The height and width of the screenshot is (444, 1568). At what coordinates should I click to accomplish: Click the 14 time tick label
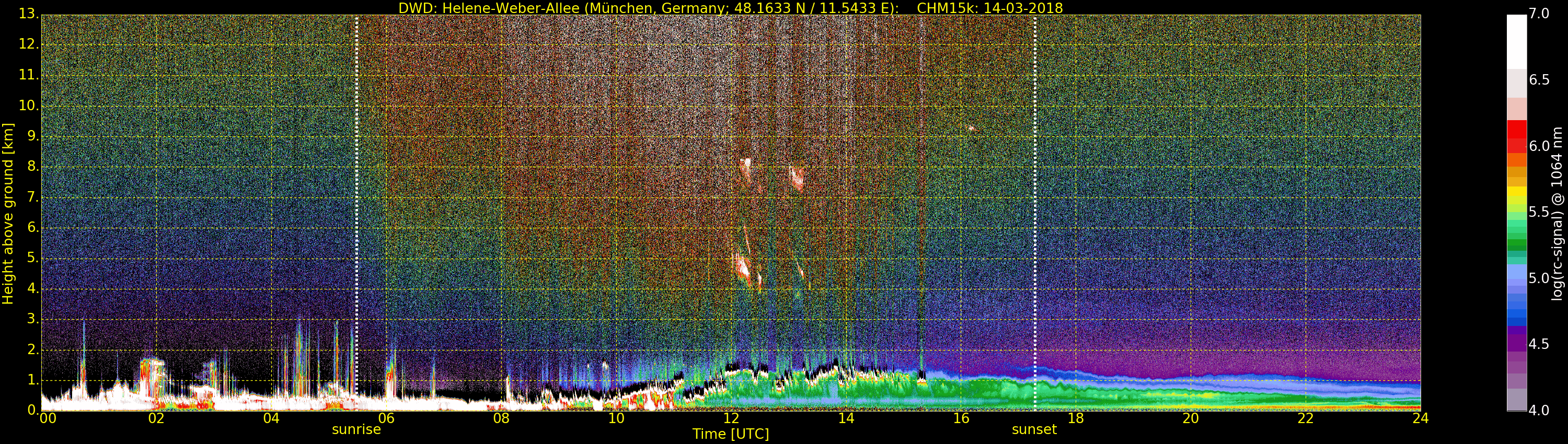pos(846,418)
